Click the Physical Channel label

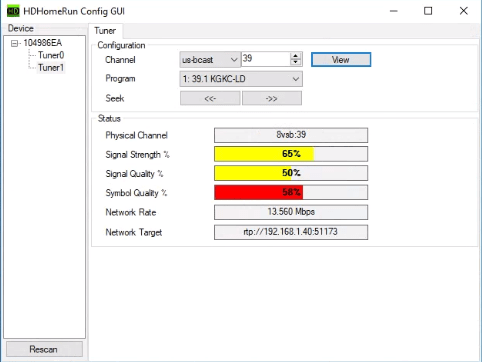136,135
